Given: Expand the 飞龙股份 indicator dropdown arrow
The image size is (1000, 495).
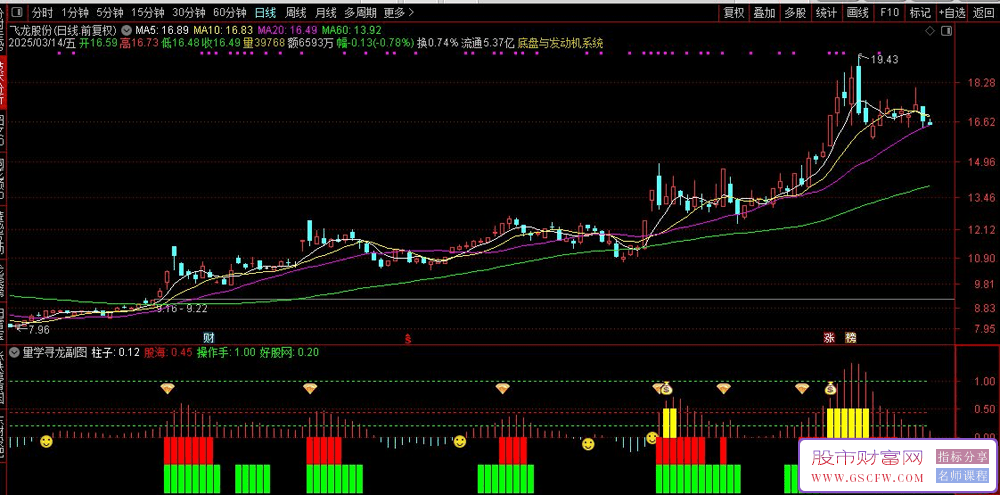Looking at the screenshot, I should coord(126,30).
